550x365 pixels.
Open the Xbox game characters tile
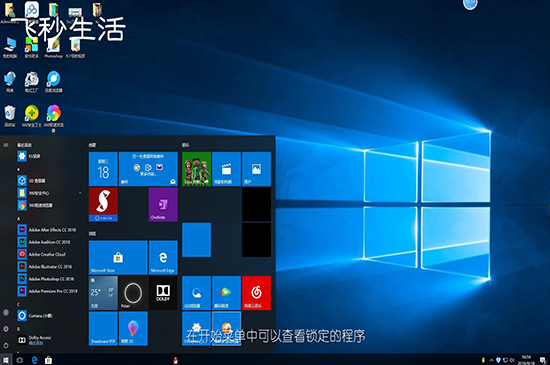(x=196, y=169)
